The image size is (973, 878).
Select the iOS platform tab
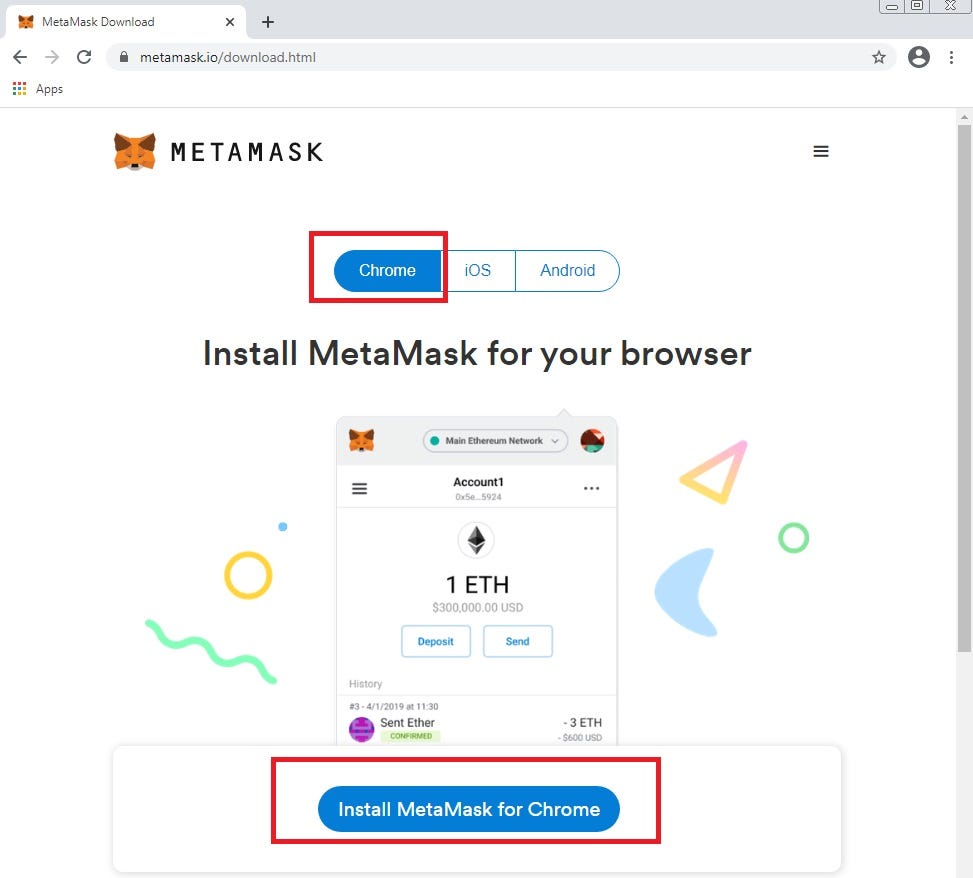point(478,271)
